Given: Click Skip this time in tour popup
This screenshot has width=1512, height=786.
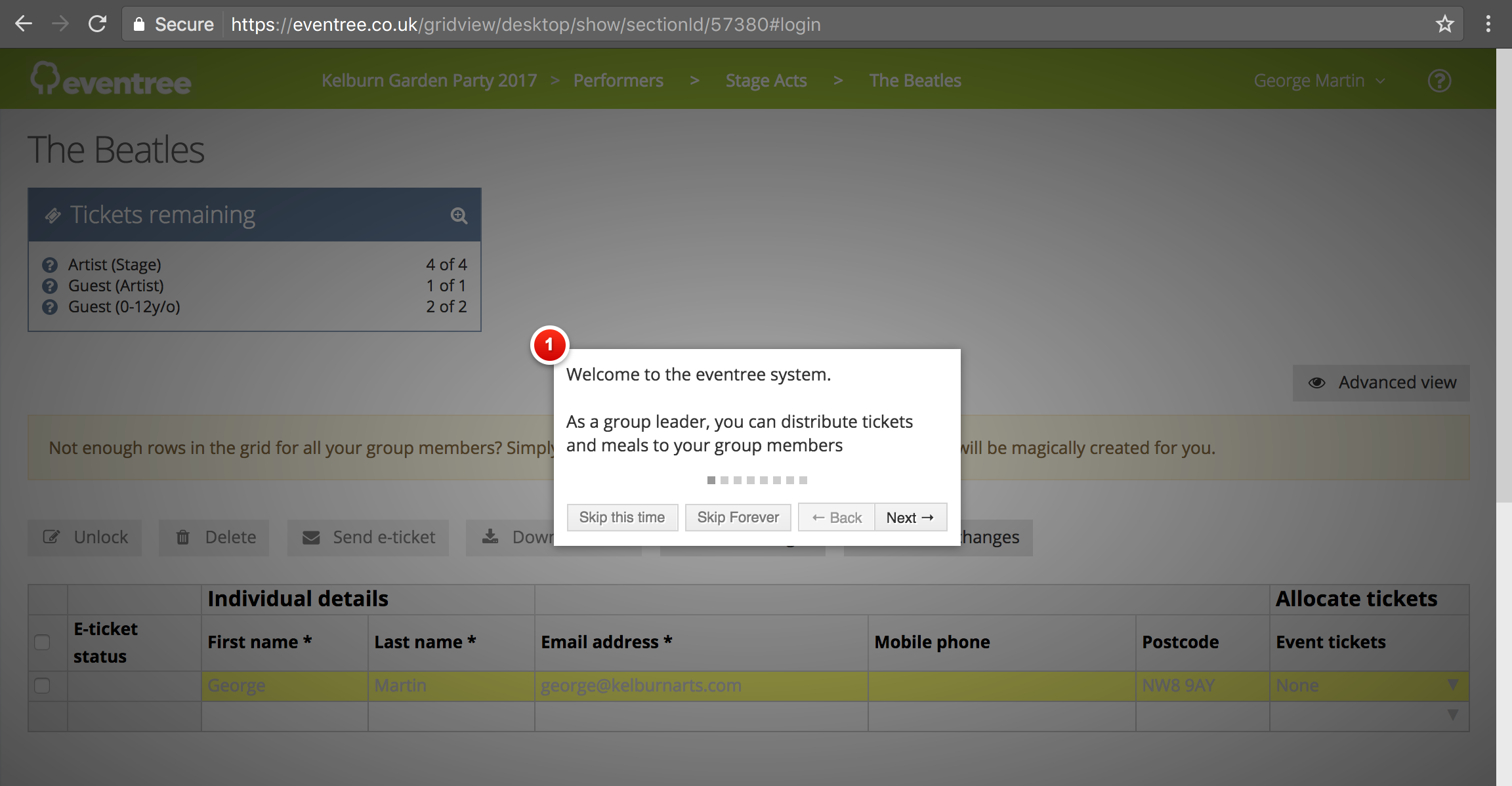Looking at the screenshot, I should point(622,518).
